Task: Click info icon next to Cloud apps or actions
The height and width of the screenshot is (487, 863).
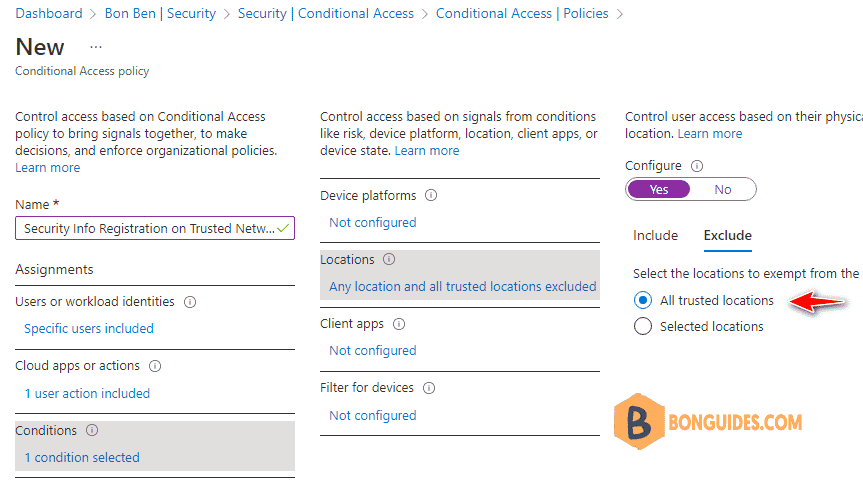Action: 155,366
